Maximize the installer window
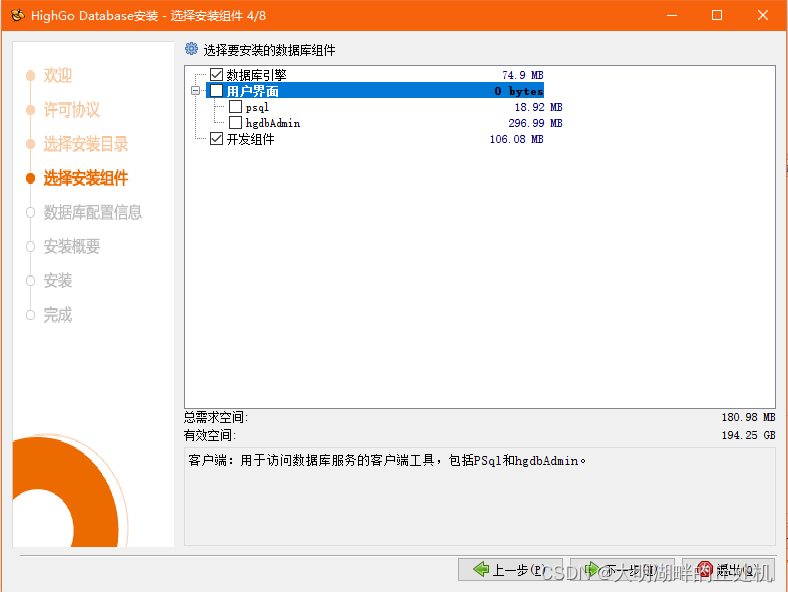Image resolution: width=788 pixels, height=592 pixels. tap(717, 16)
